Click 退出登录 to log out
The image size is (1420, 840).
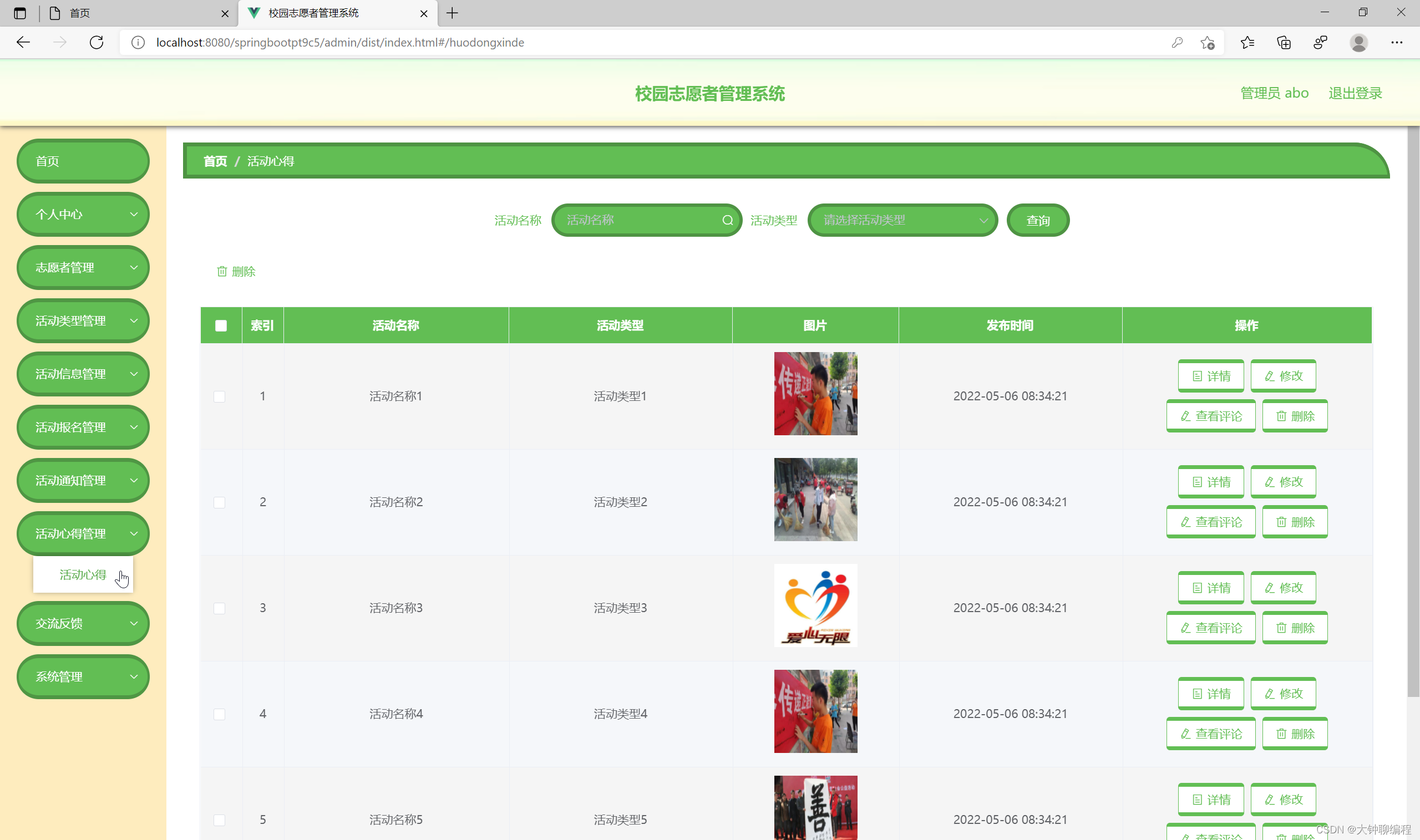point(1355,93)
